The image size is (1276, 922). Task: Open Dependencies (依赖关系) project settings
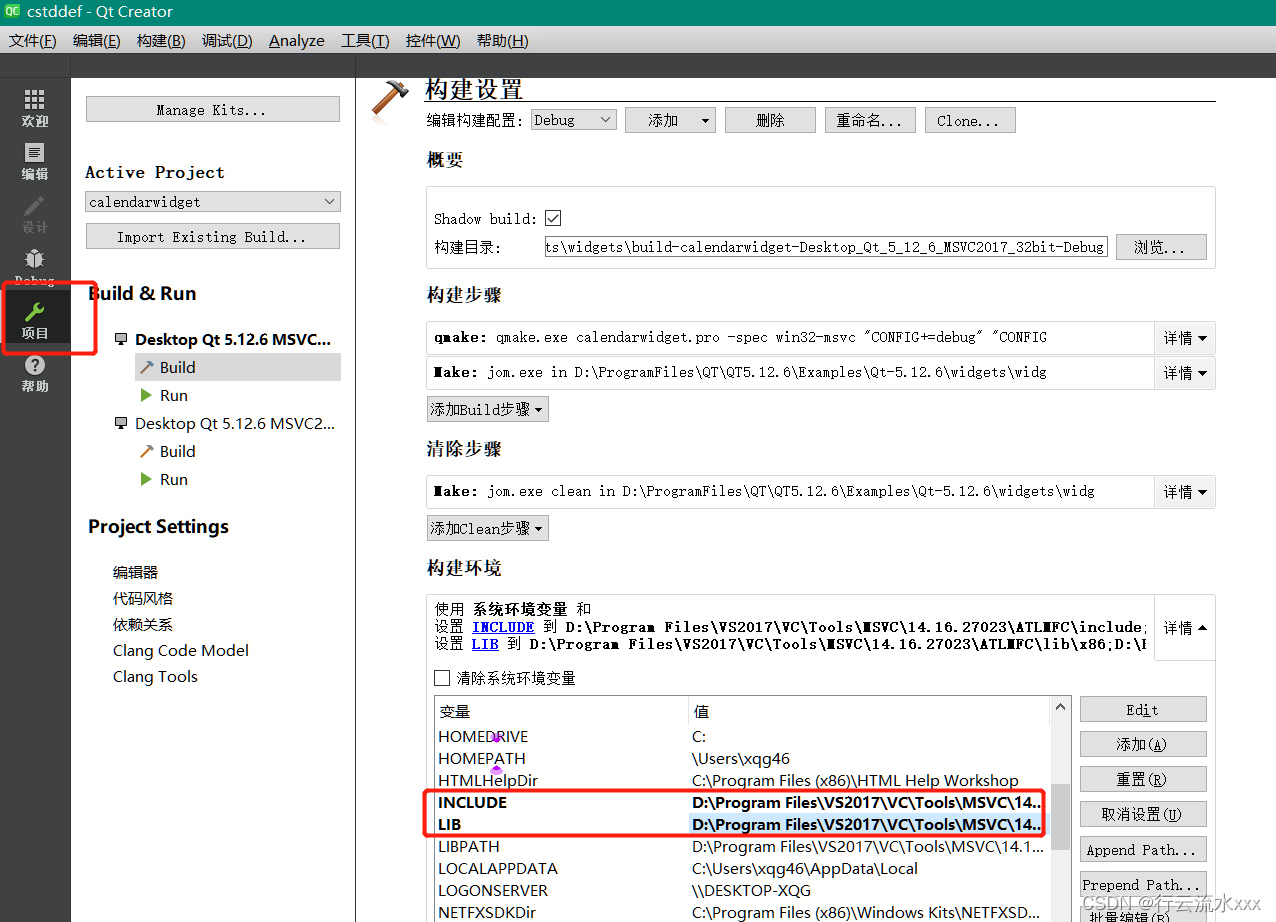[143, 624]
